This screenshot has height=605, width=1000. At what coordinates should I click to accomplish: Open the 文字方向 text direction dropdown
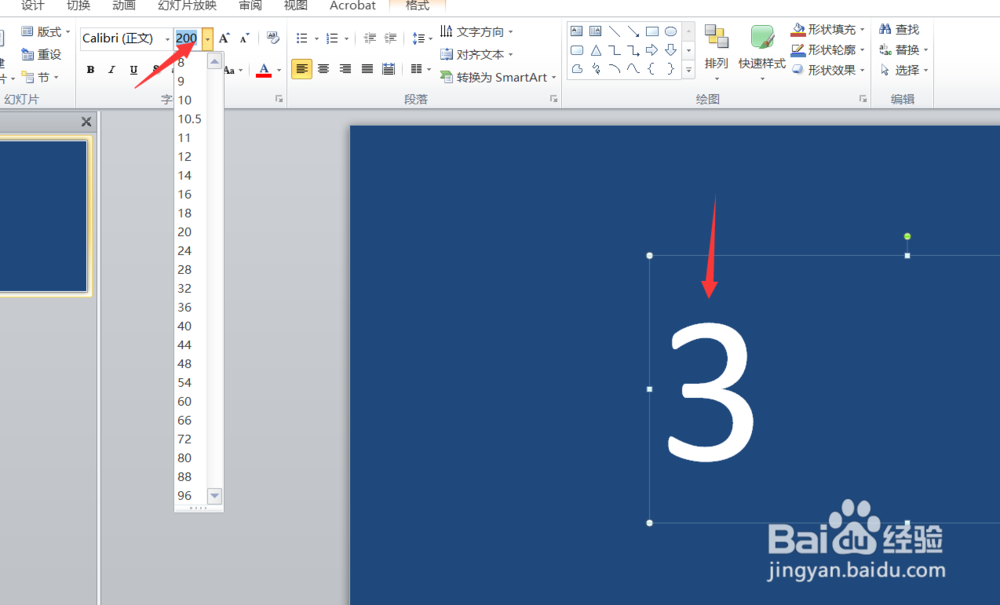pyautogui.click(x=476, y=31)
